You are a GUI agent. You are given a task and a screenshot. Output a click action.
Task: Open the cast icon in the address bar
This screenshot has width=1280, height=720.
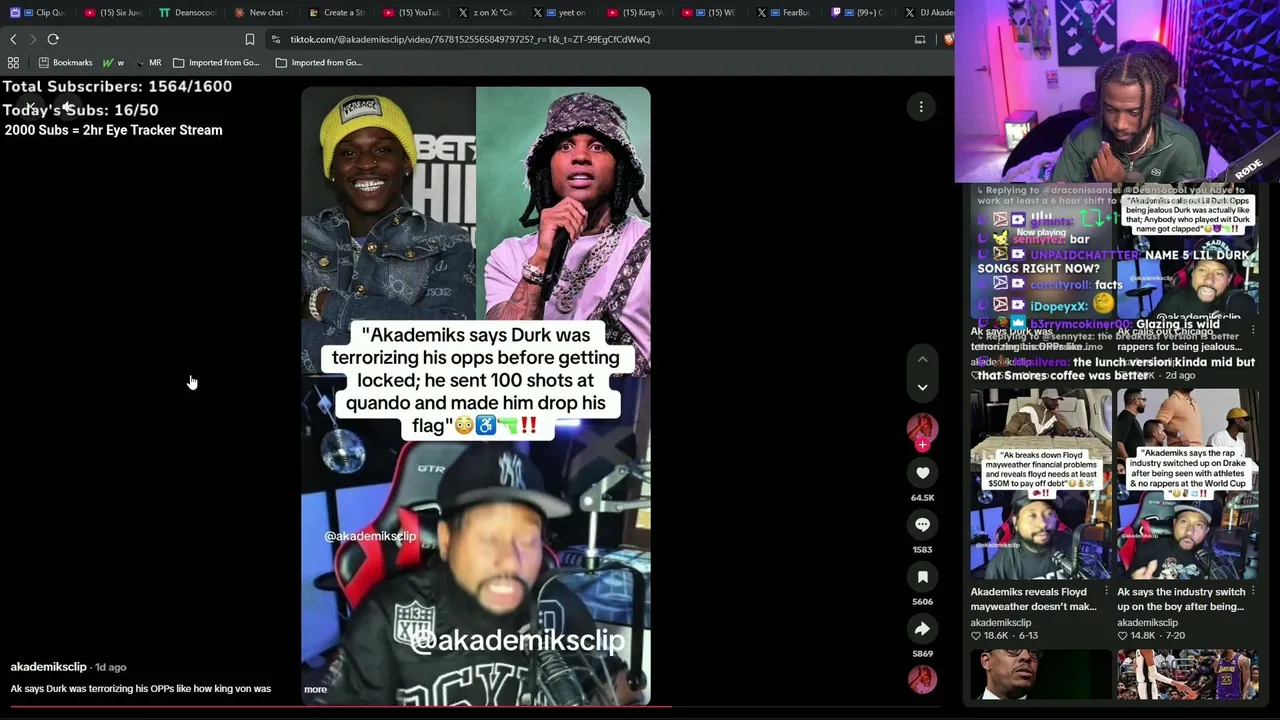point(920,39)
